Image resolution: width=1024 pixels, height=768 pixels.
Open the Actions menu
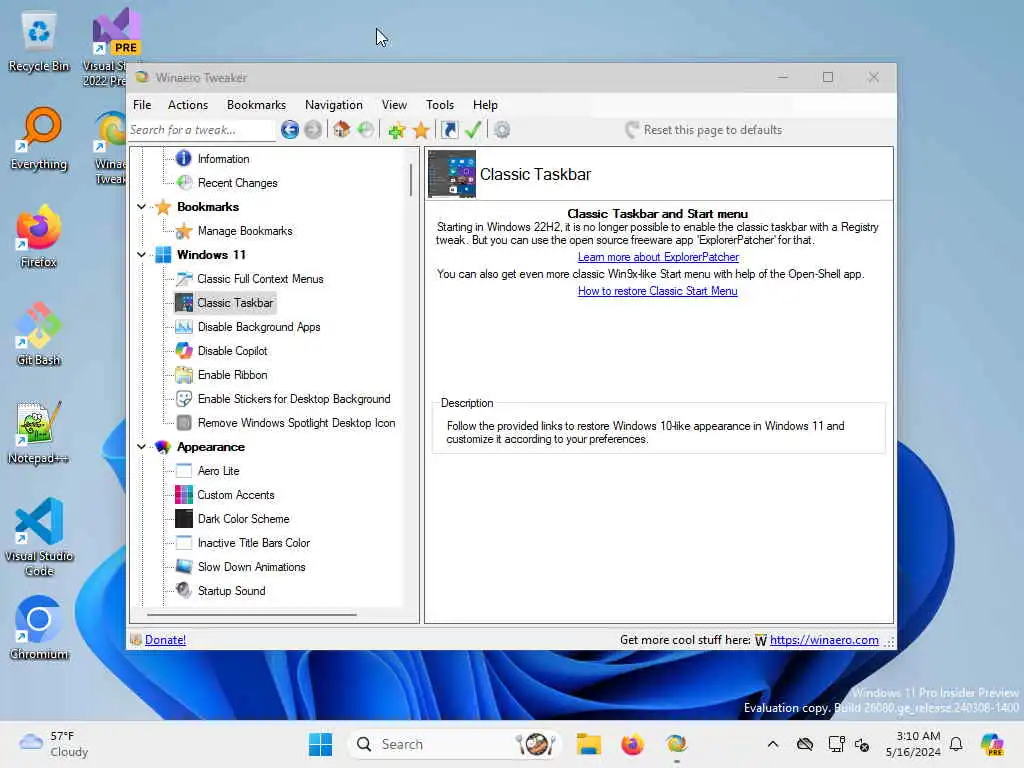pos(187,105)
